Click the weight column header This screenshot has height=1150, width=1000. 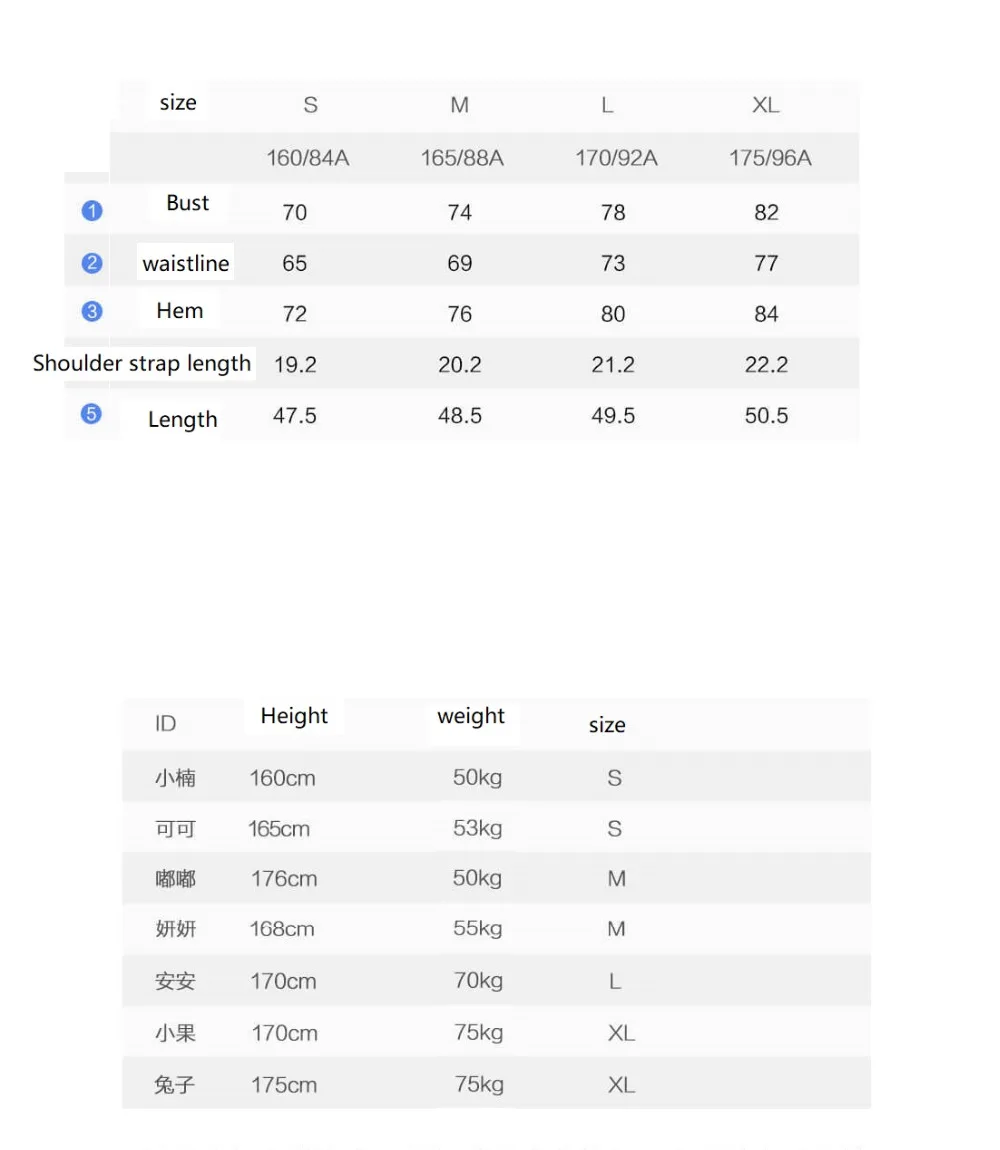click(471, 716)
